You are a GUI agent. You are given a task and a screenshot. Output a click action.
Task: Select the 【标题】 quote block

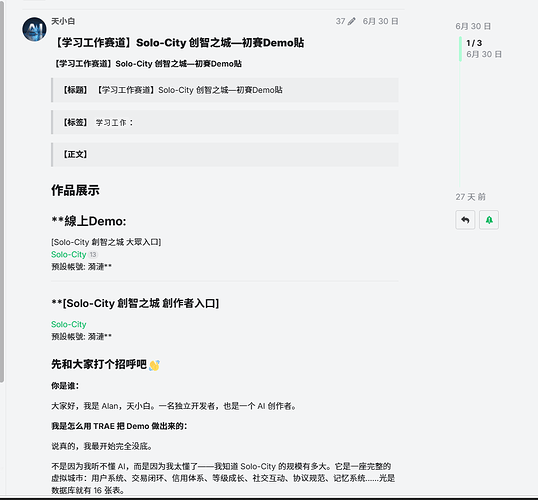(225, 90)
